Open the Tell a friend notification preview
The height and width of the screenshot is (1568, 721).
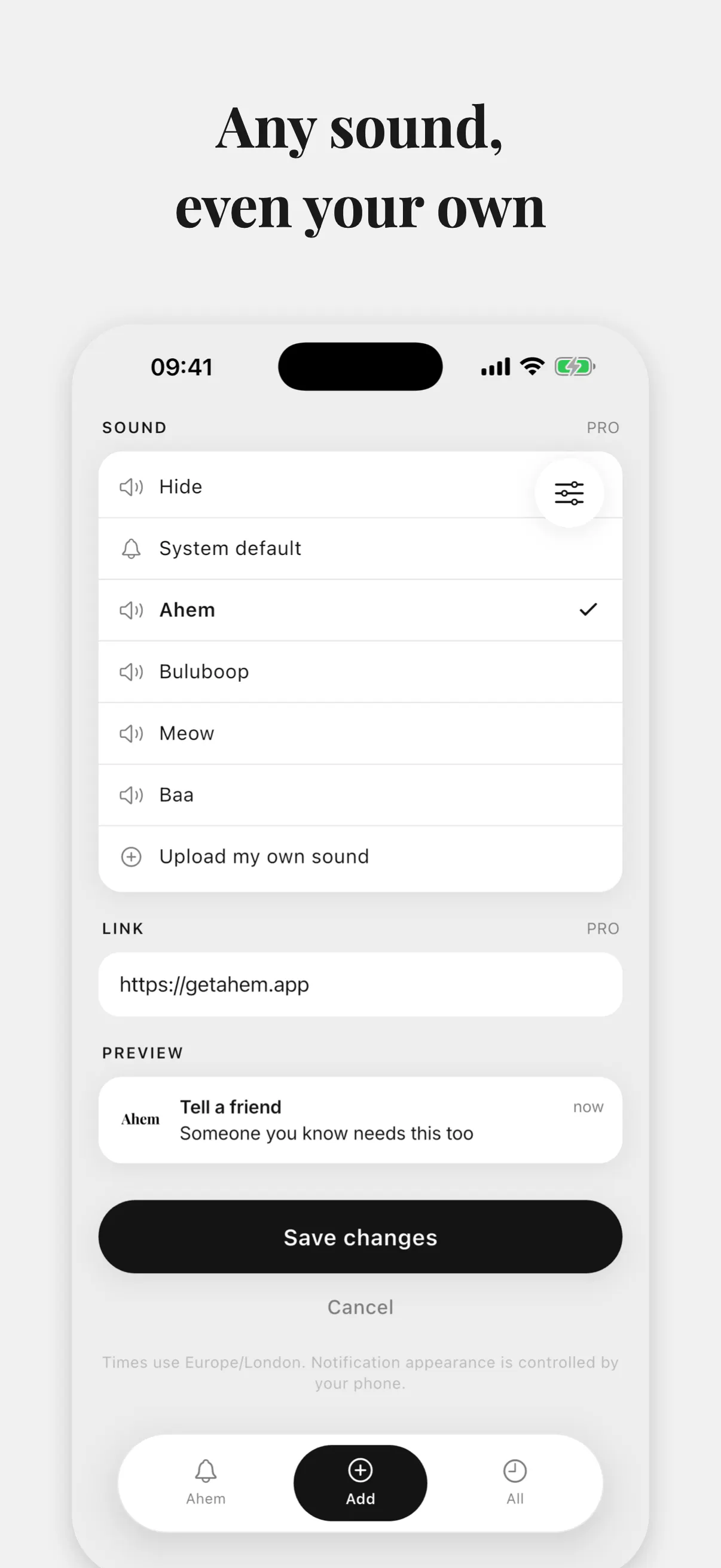coord(360,1120)
